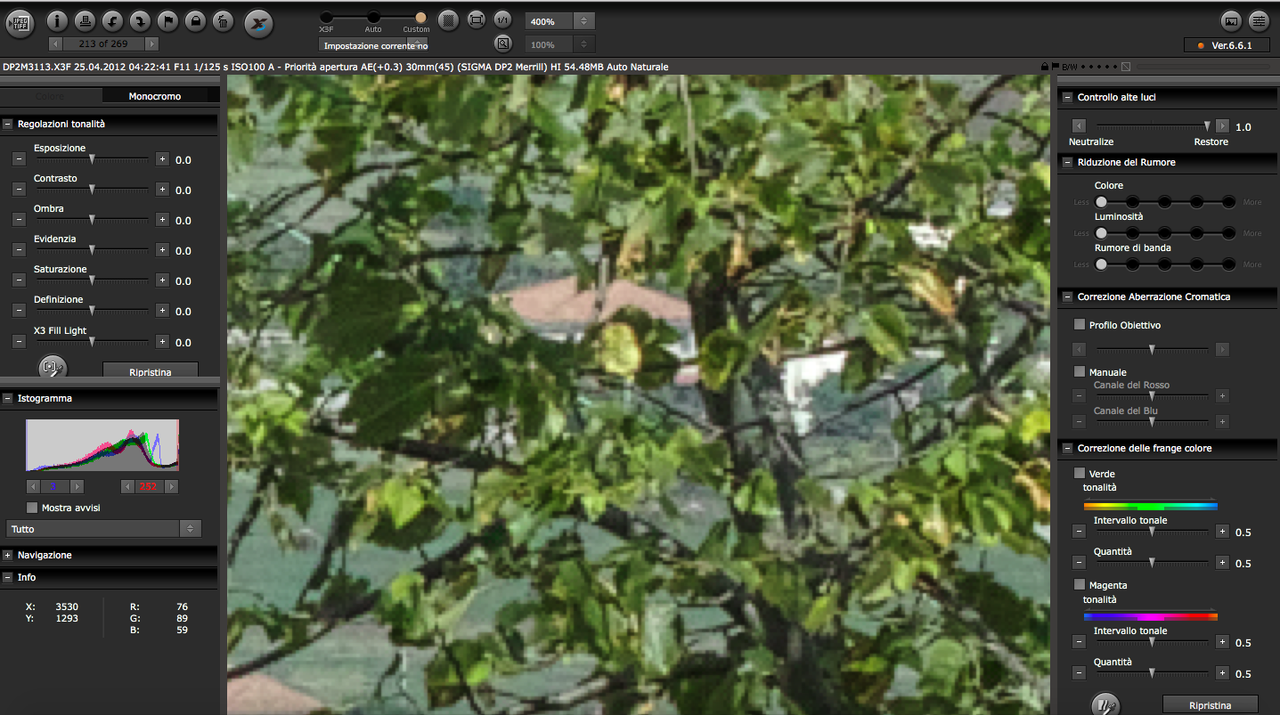1280x715 pixels.
Task: Decrease Evidenzia with minus button
Action: [20, 250]
